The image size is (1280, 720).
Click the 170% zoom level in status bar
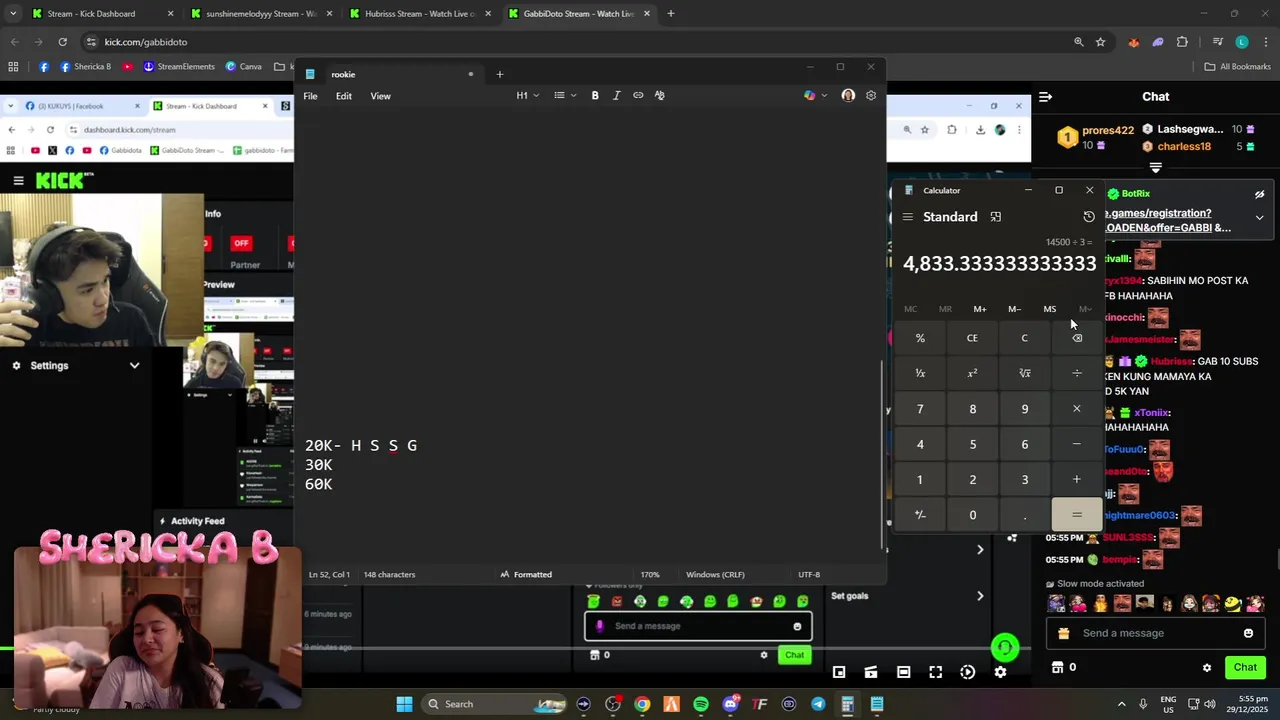[650, 575]
